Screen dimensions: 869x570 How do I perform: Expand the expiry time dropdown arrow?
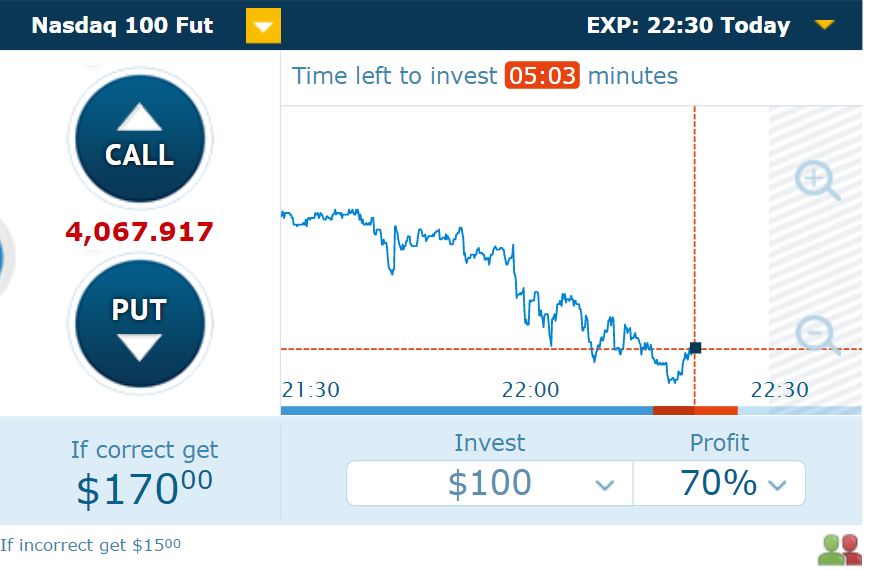[x=825, y=24]
